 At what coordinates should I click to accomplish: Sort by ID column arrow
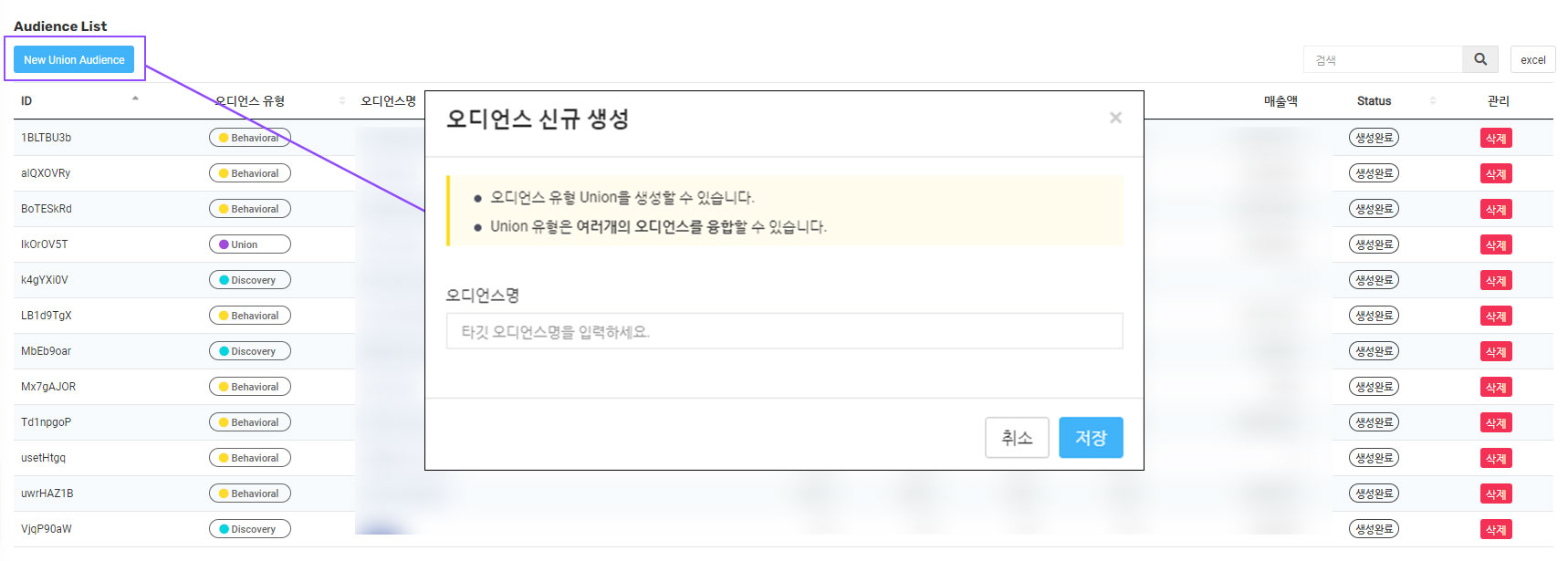[x=135, y=99]
